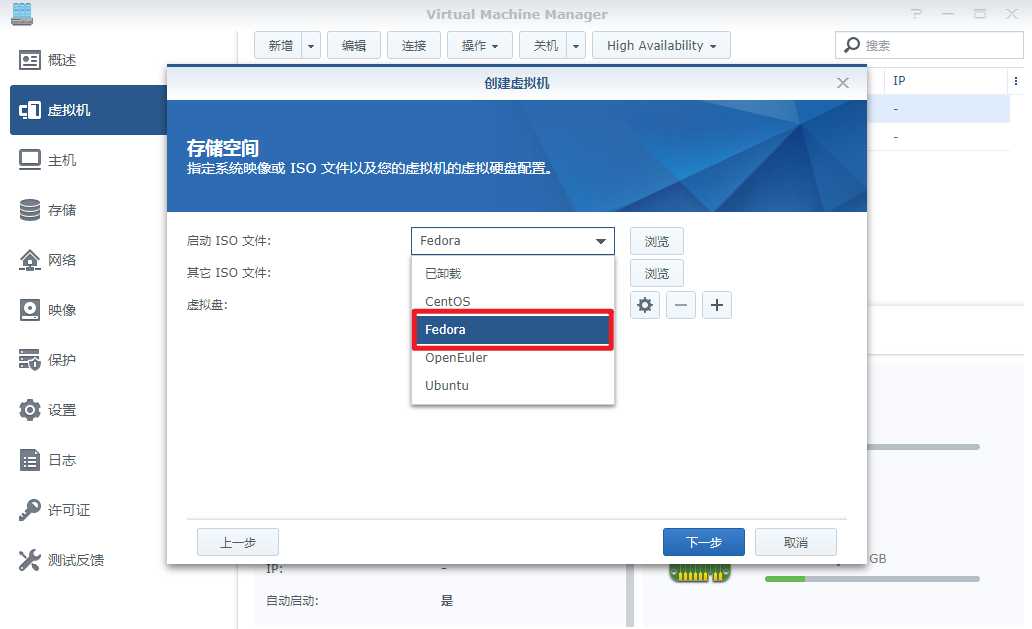Click the minus button to remove virtual disk
Screen dimensions: 1032x629
(x=681, y=305)
